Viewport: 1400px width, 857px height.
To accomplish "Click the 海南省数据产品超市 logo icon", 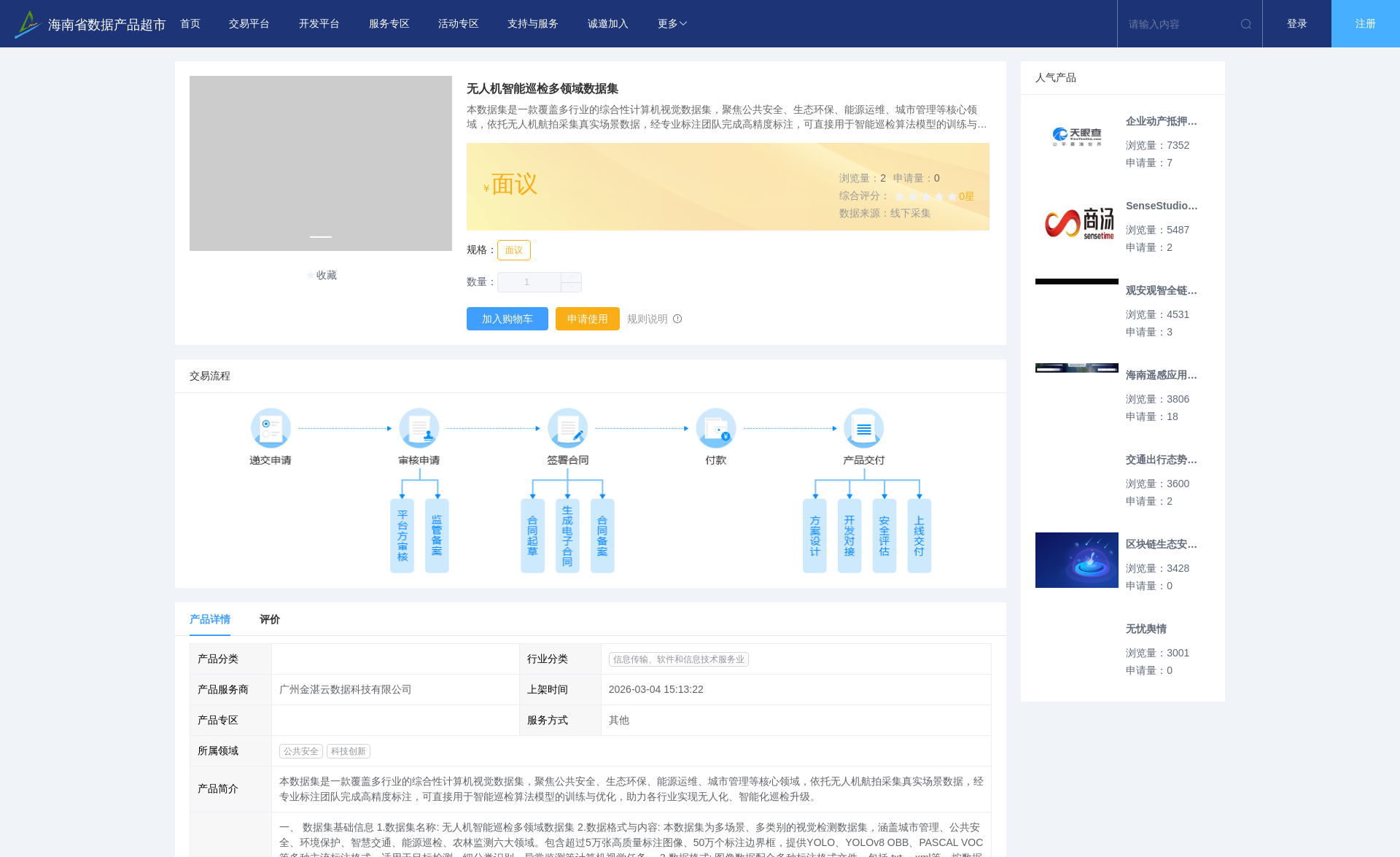I will click(x=28, y=24).
